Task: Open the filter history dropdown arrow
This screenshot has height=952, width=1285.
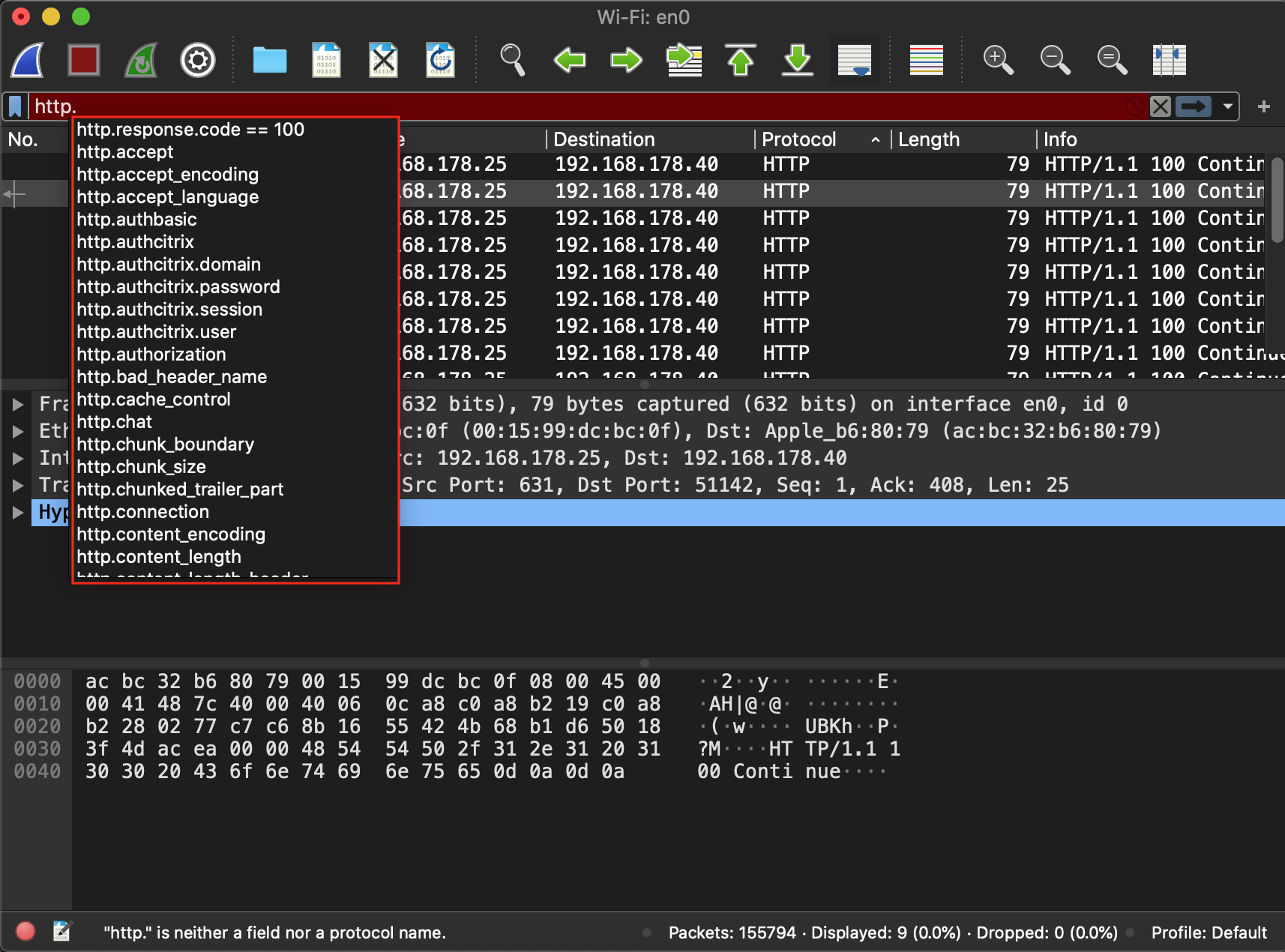Action: 1227,106
